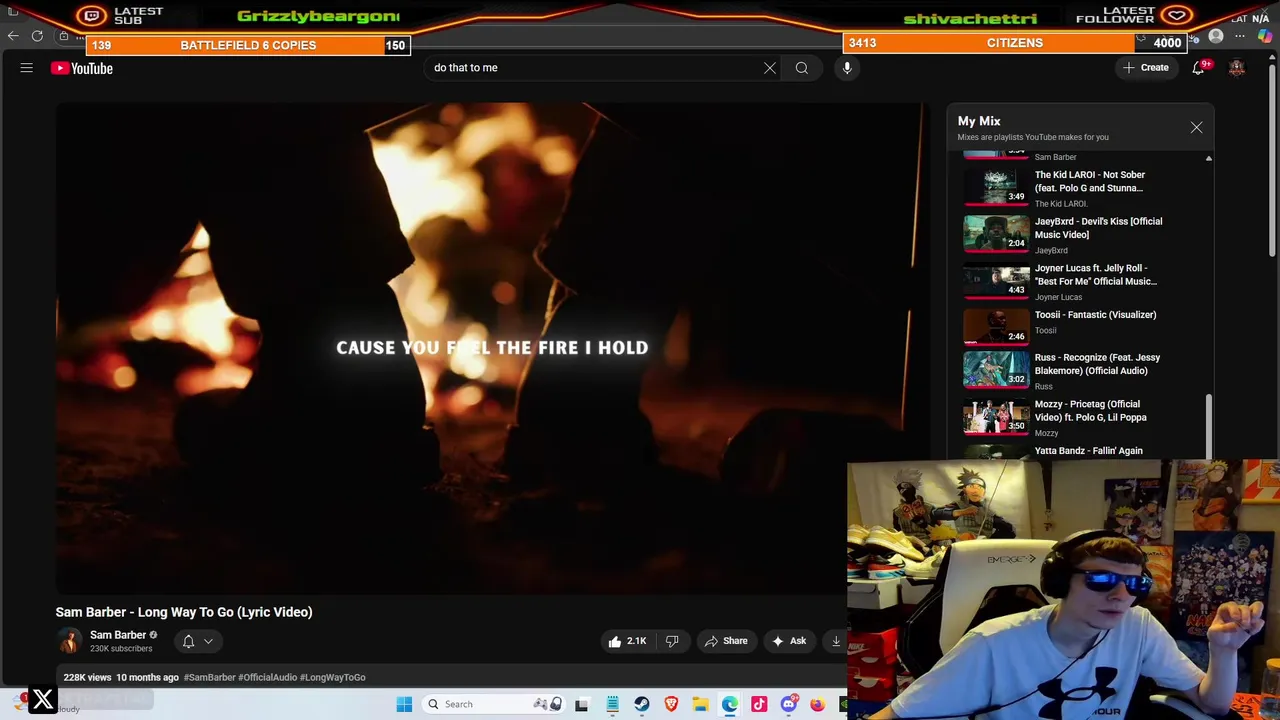This screenshot has width=1280, height=720.
Task: Open YouTube notifications bell
Action: click(x=1198, y=68)
